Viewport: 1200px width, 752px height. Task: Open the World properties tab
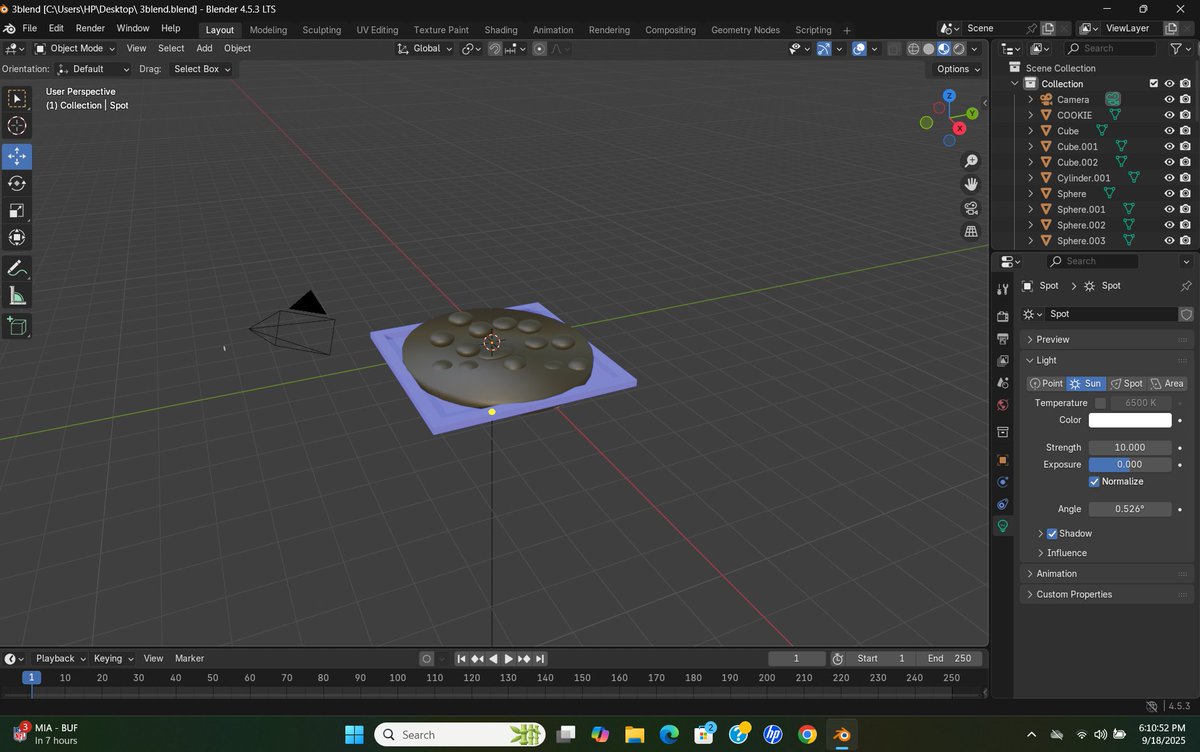click(x=1003, y=405)
